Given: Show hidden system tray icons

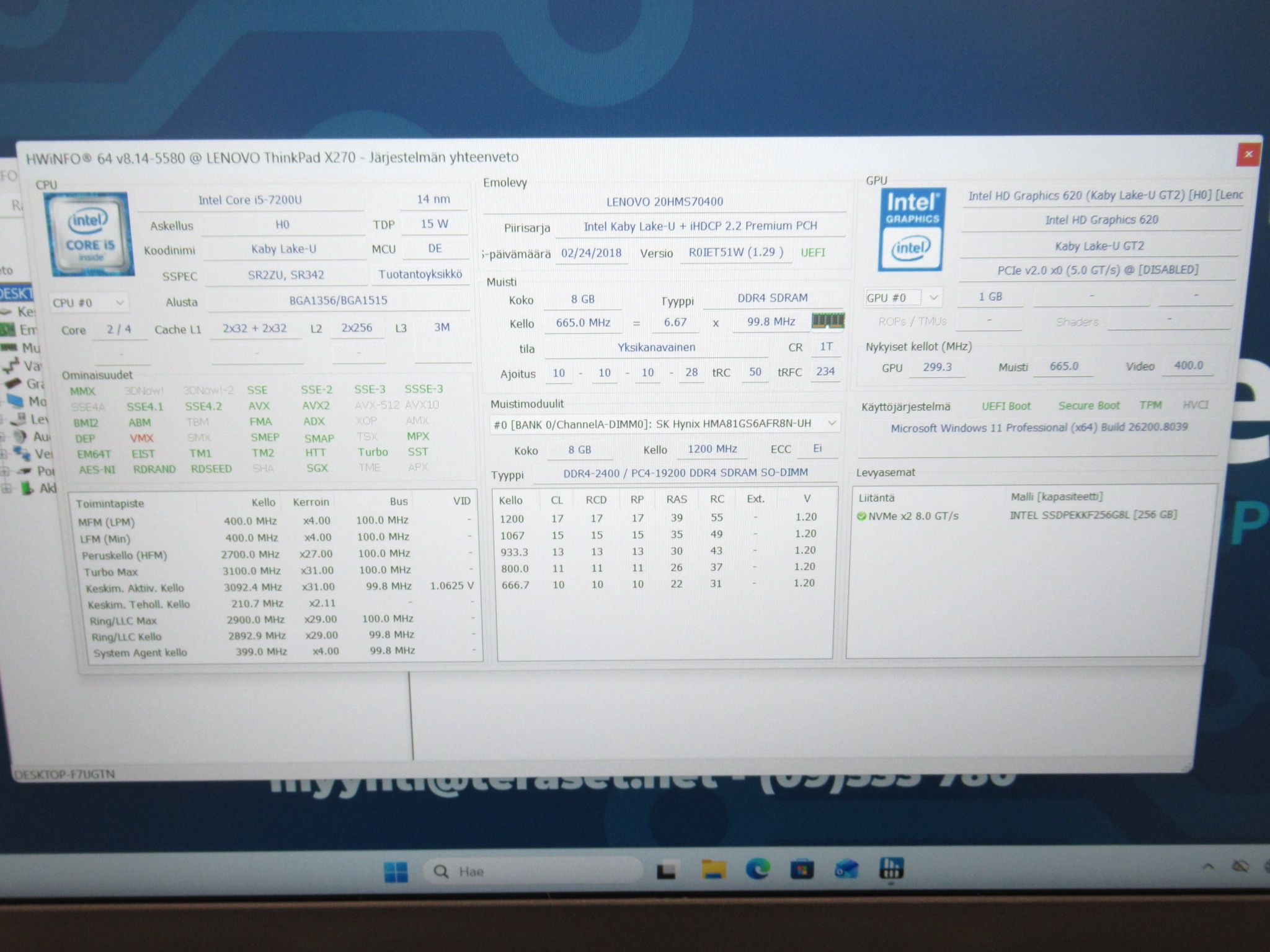Looking at the screenshot, I should (x=1208, y=866).
